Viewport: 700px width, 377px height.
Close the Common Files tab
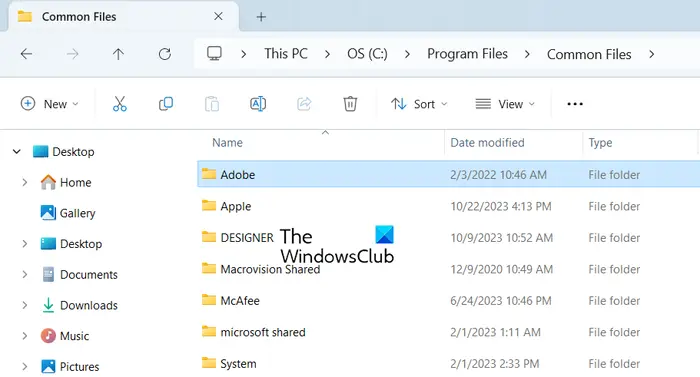pos(218,17)
